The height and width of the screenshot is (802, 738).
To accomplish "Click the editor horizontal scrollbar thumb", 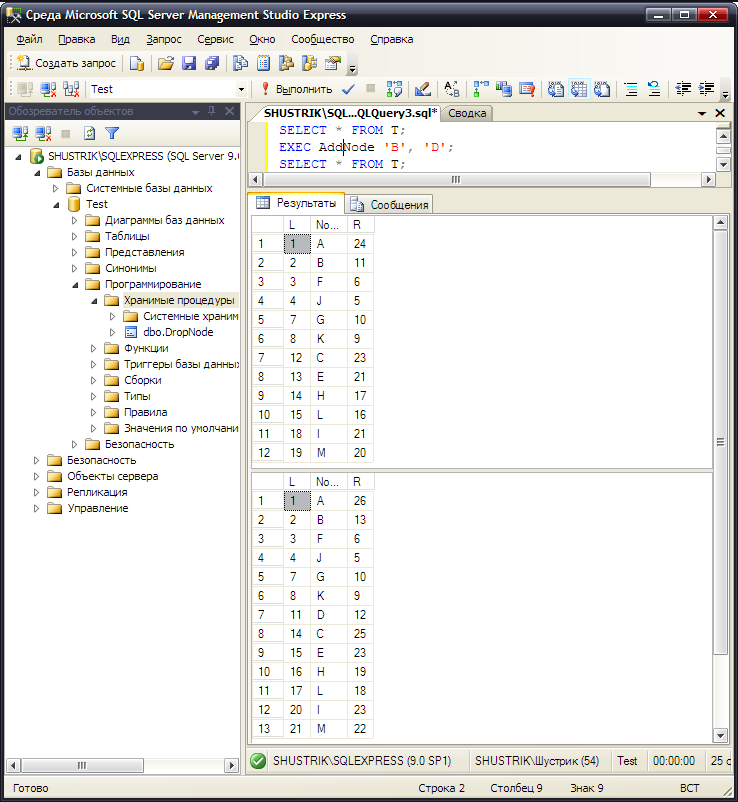I will [457, 180].
